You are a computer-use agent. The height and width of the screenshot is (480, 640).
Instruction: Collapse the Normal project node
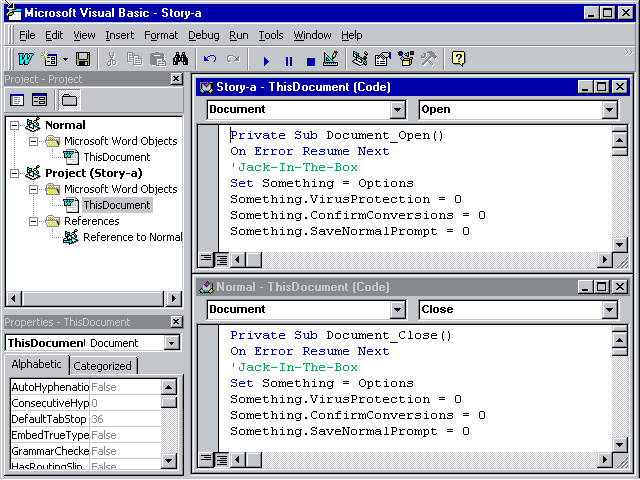(x=14, y=125)
